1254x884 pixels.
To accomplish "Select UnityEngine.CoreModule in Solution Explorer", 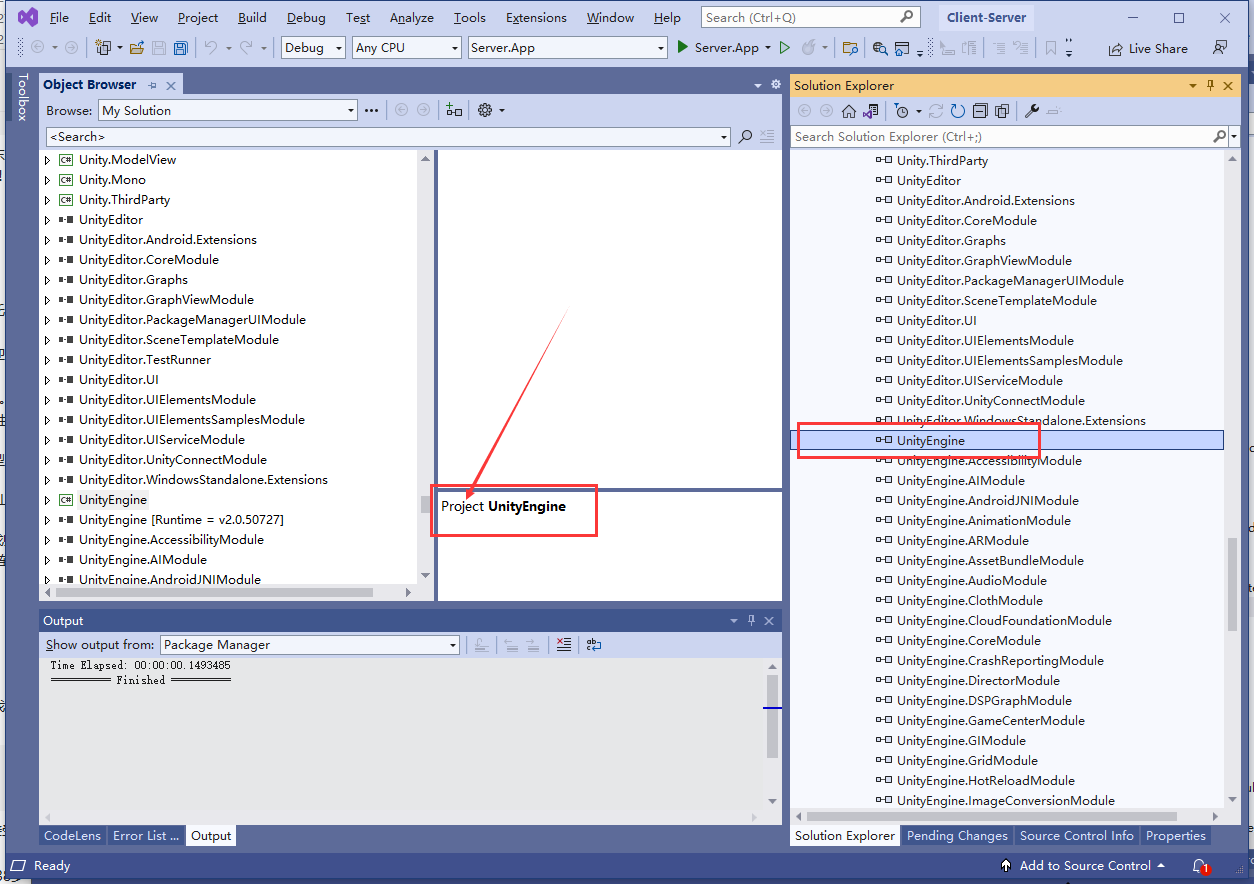I will tap(969, 641).
